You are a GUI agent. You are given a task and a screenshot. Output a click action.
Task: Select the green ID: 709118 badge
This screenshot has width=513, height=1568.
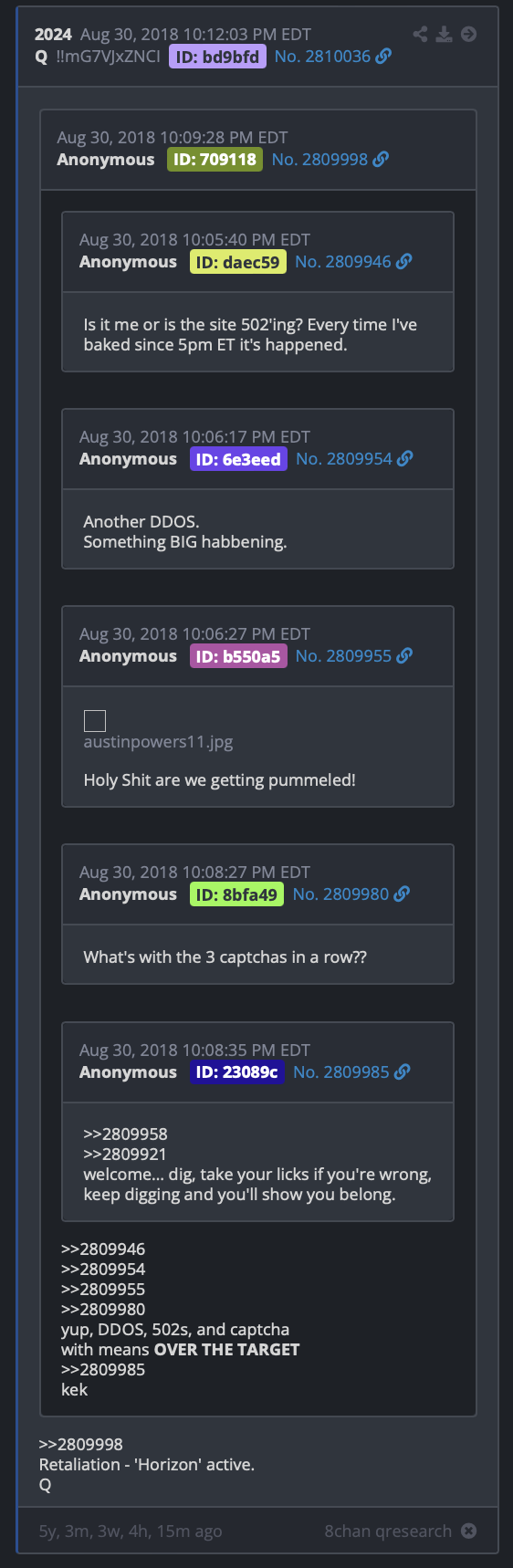(x=215, y=160)
